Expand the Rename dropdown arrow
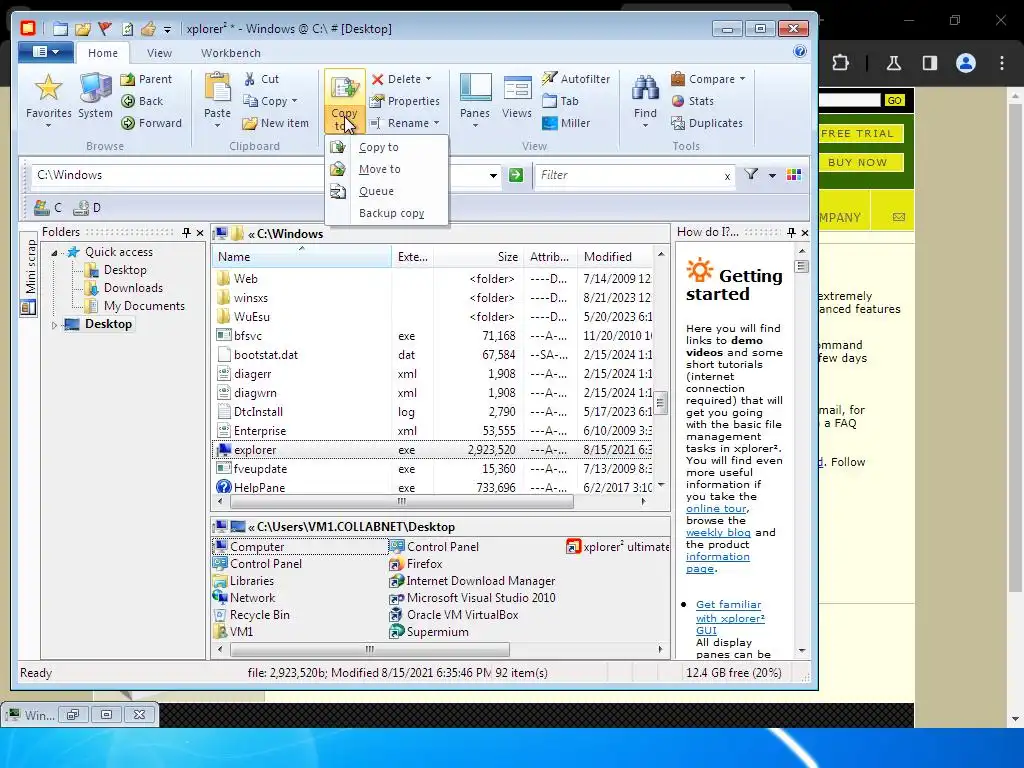Viewport: 1024px width, 768px height. 436,123
